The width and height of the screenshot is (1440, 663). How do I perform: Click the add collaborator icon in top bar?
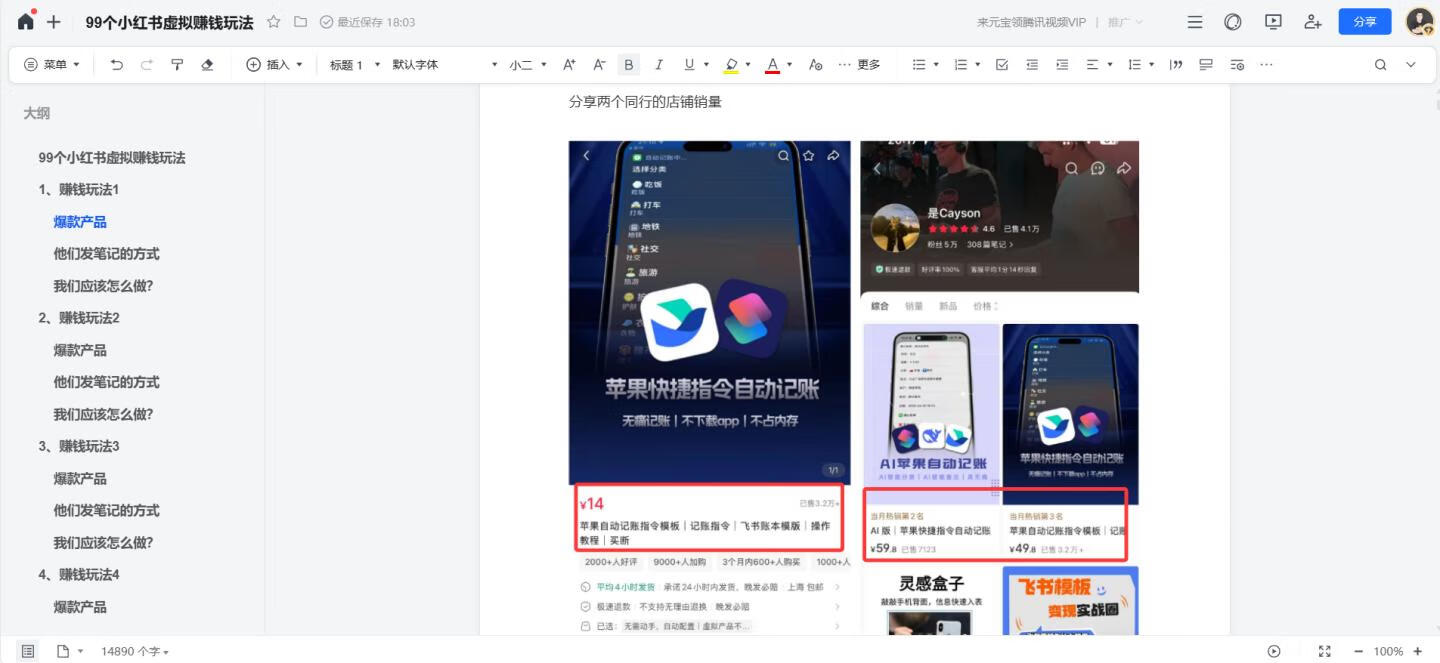1312,21
